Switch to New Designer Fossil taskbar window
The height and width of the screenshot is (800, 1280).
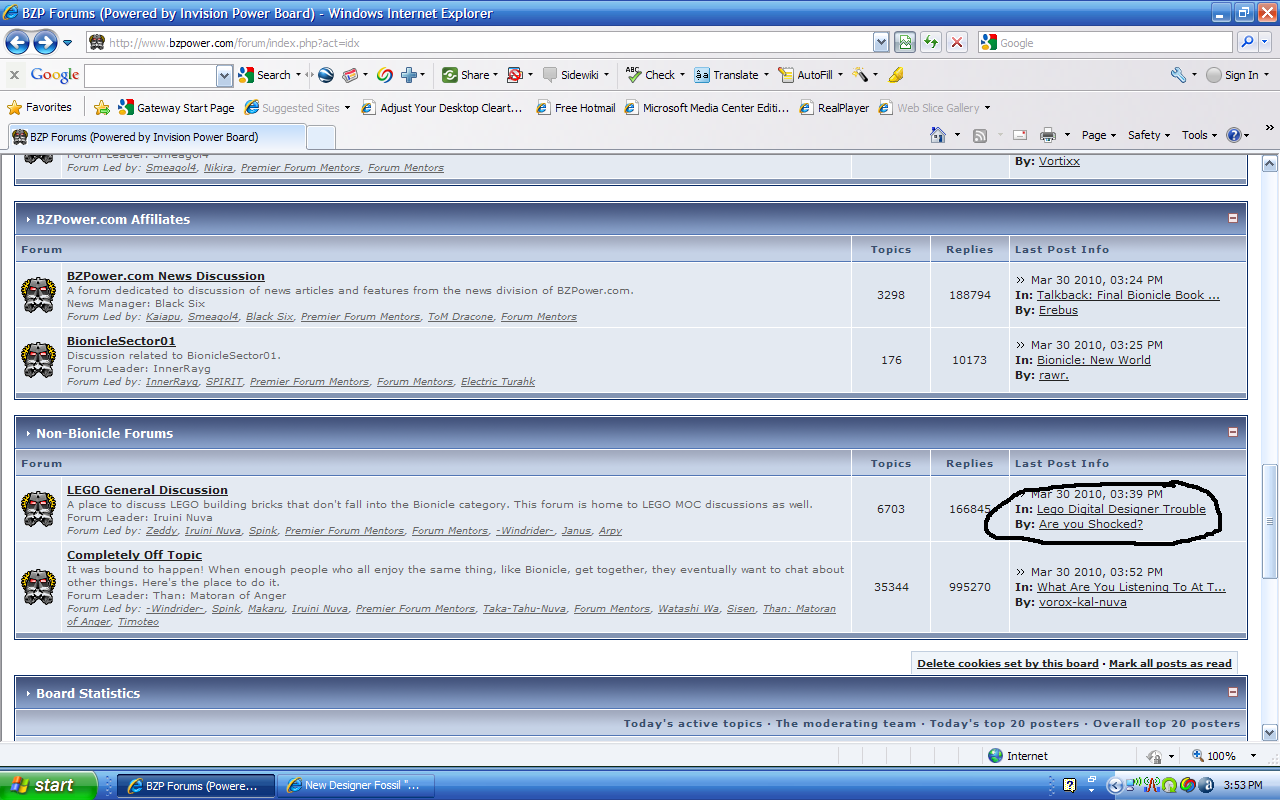point(354,786)
